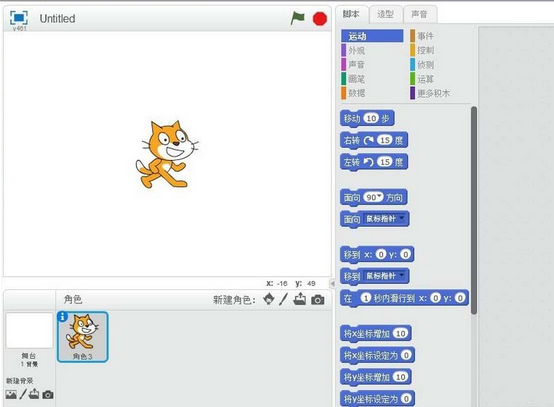Click the 左转 15 度 block
This screenshot has height=407, width=554.
[374, 162]
